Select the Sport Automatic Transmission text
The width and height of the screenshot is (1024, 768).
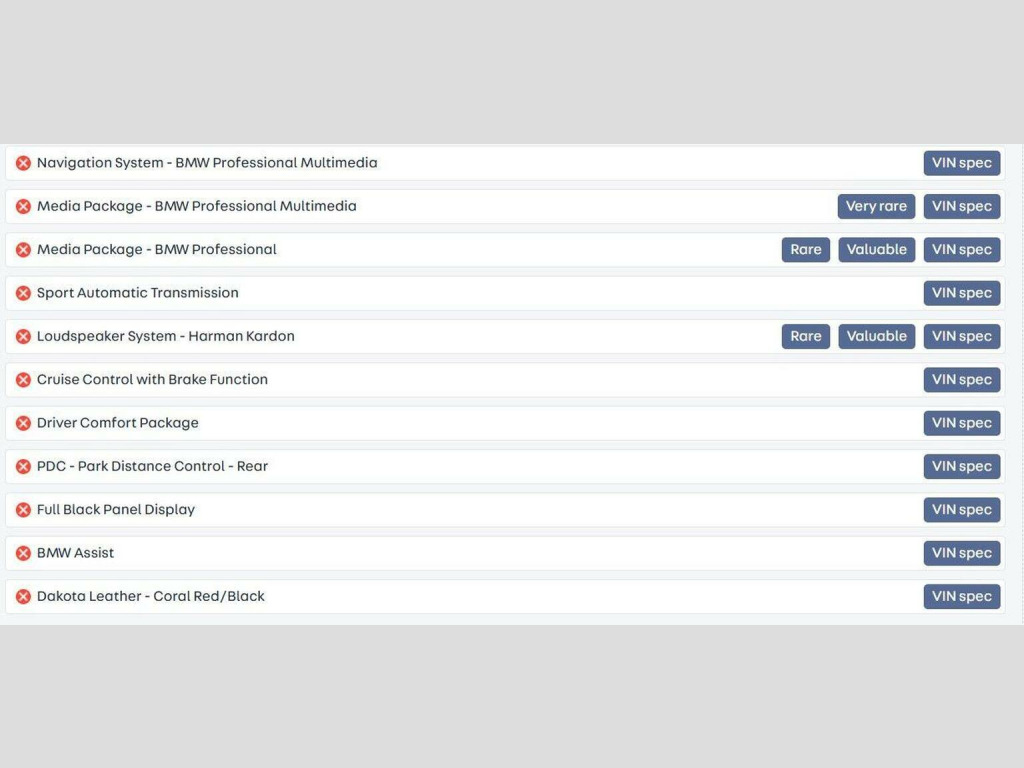(138, 293)
